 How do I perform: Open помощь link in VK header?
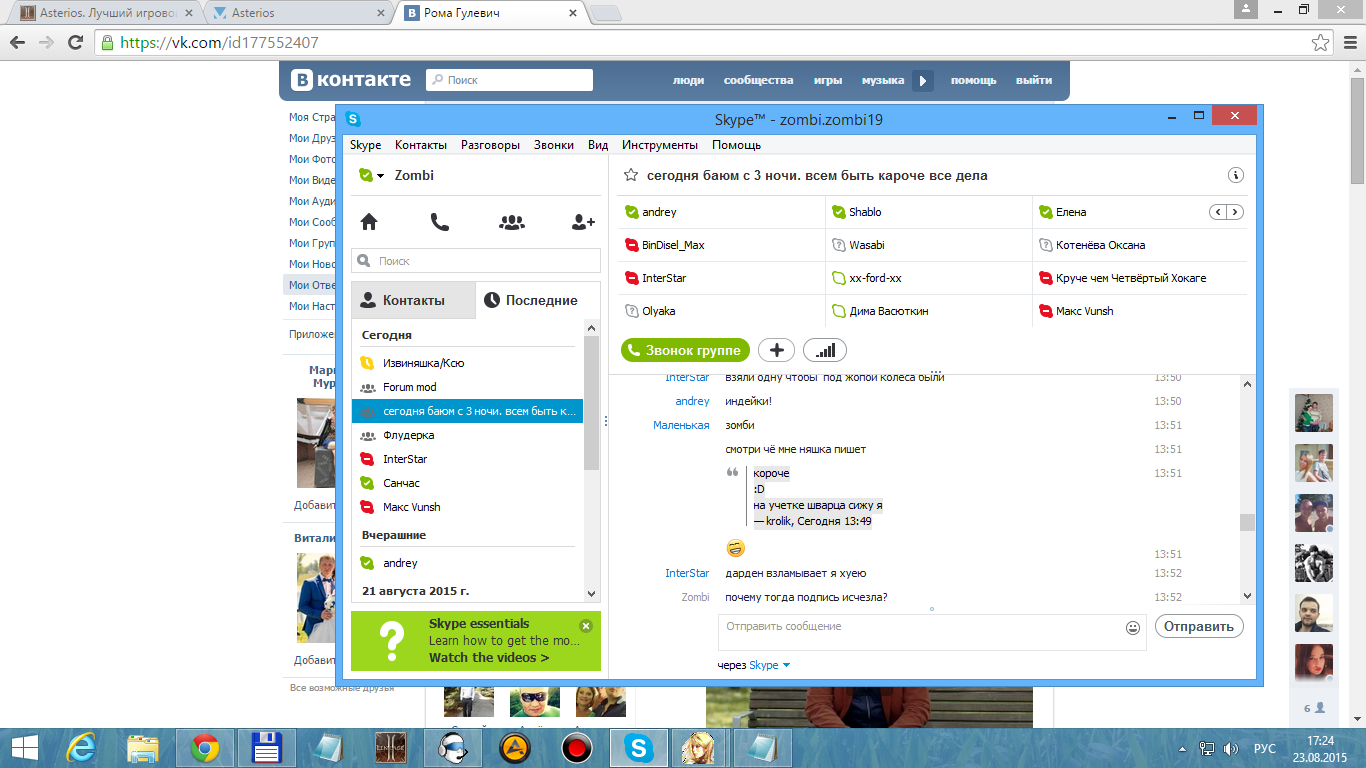click(973, 80)
